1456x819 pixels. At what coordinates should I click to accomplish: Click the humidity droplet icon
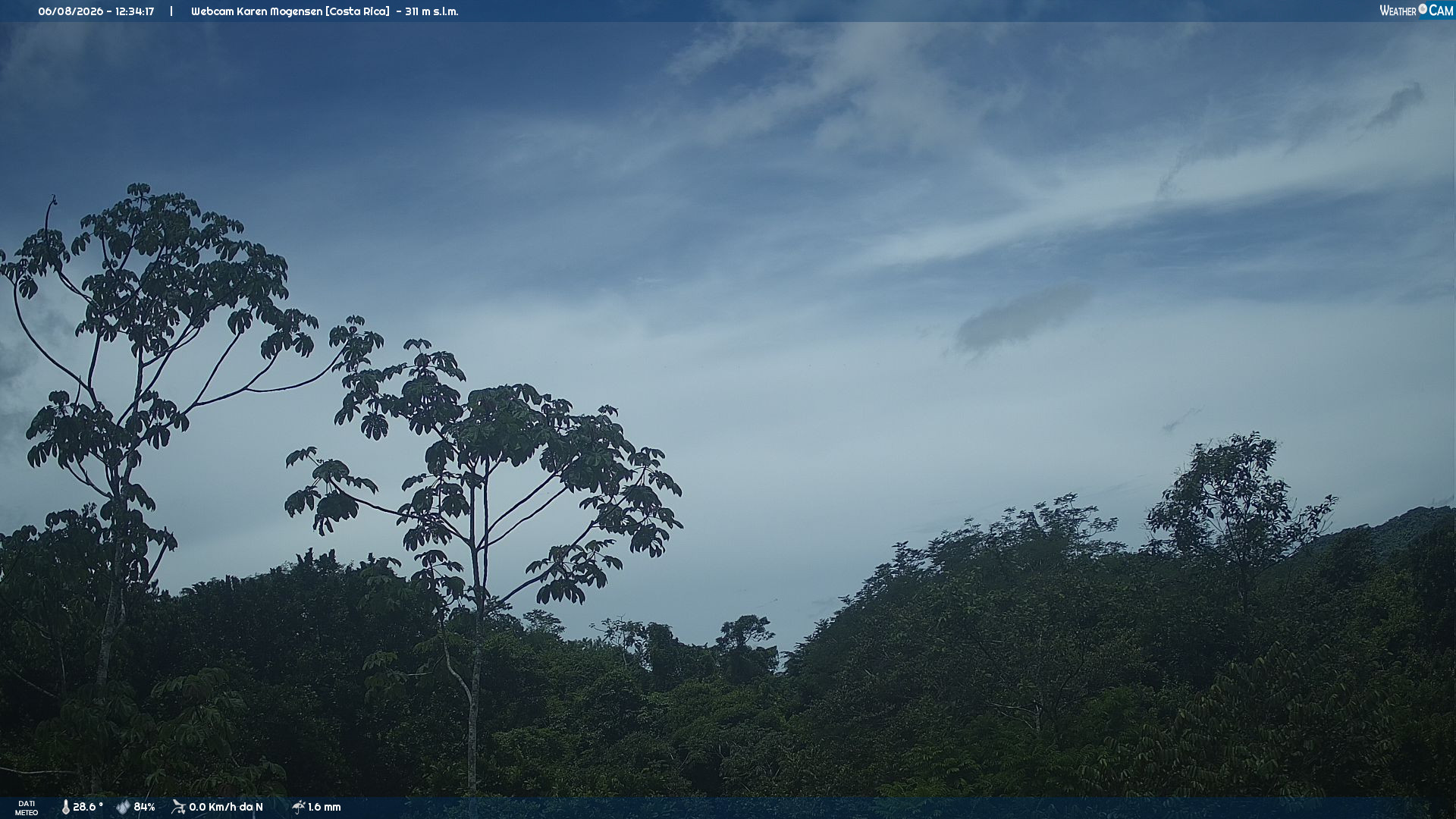(x=123, y=807)
